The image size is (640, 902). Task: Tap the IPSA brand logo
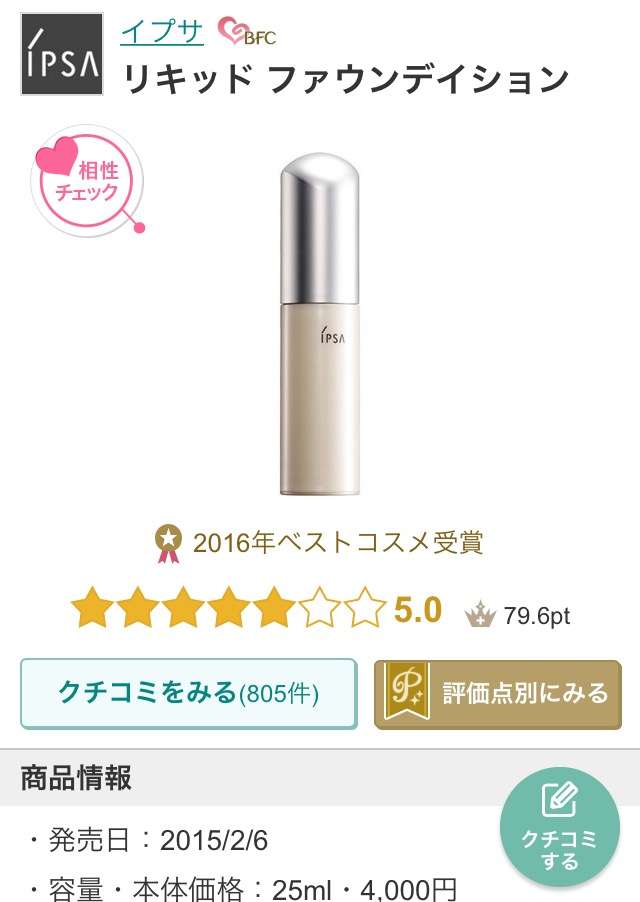coord(62,54)
